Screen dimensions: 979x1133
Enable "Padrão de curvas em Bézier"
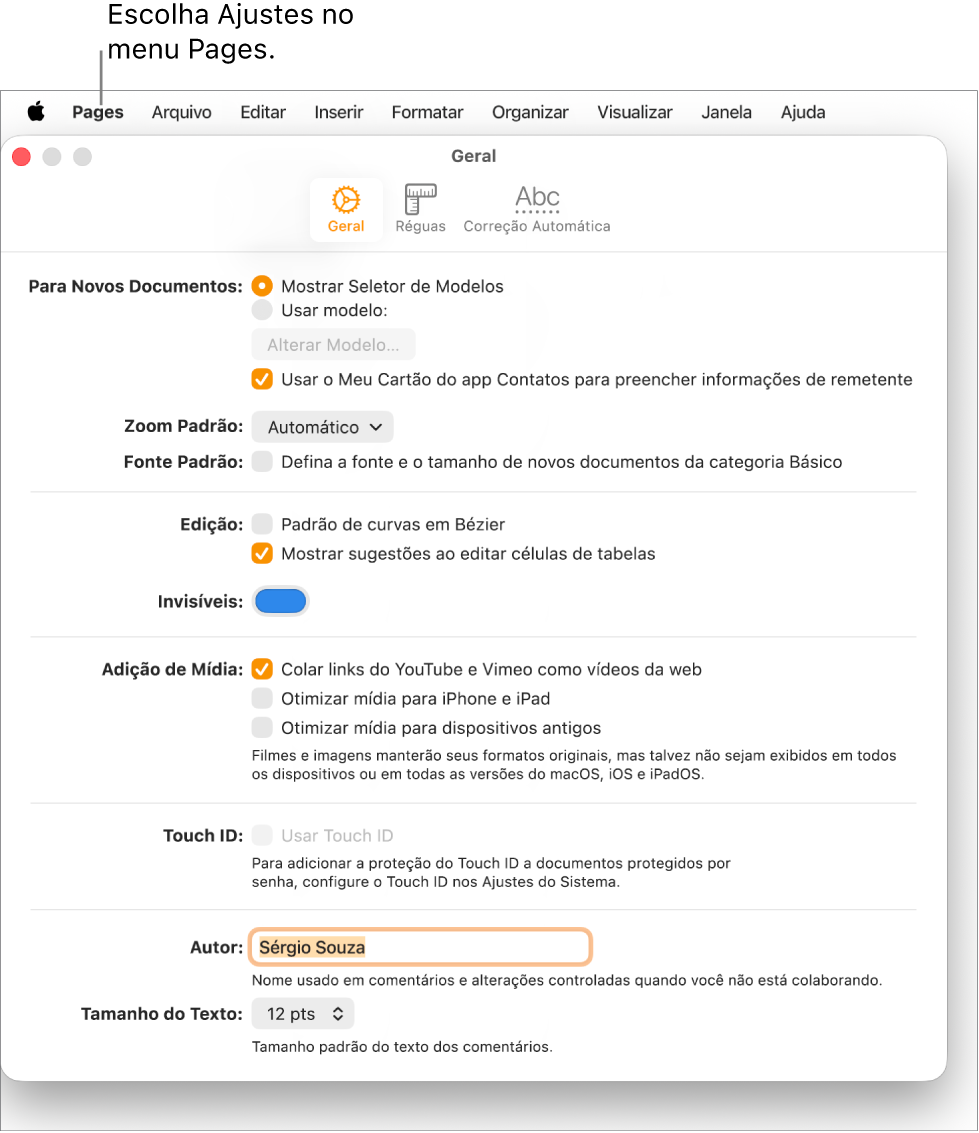(x=263, y=524)
